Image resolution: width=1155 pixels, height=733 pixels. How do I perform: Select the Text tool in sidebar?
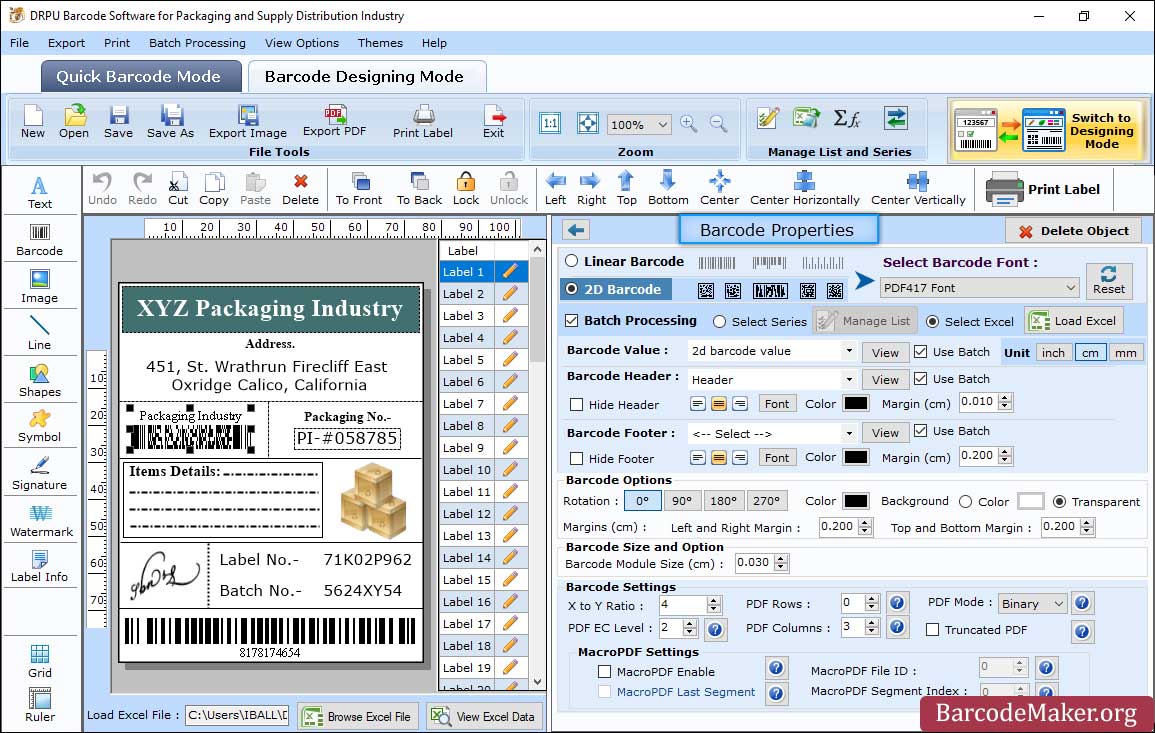(40, 192)
